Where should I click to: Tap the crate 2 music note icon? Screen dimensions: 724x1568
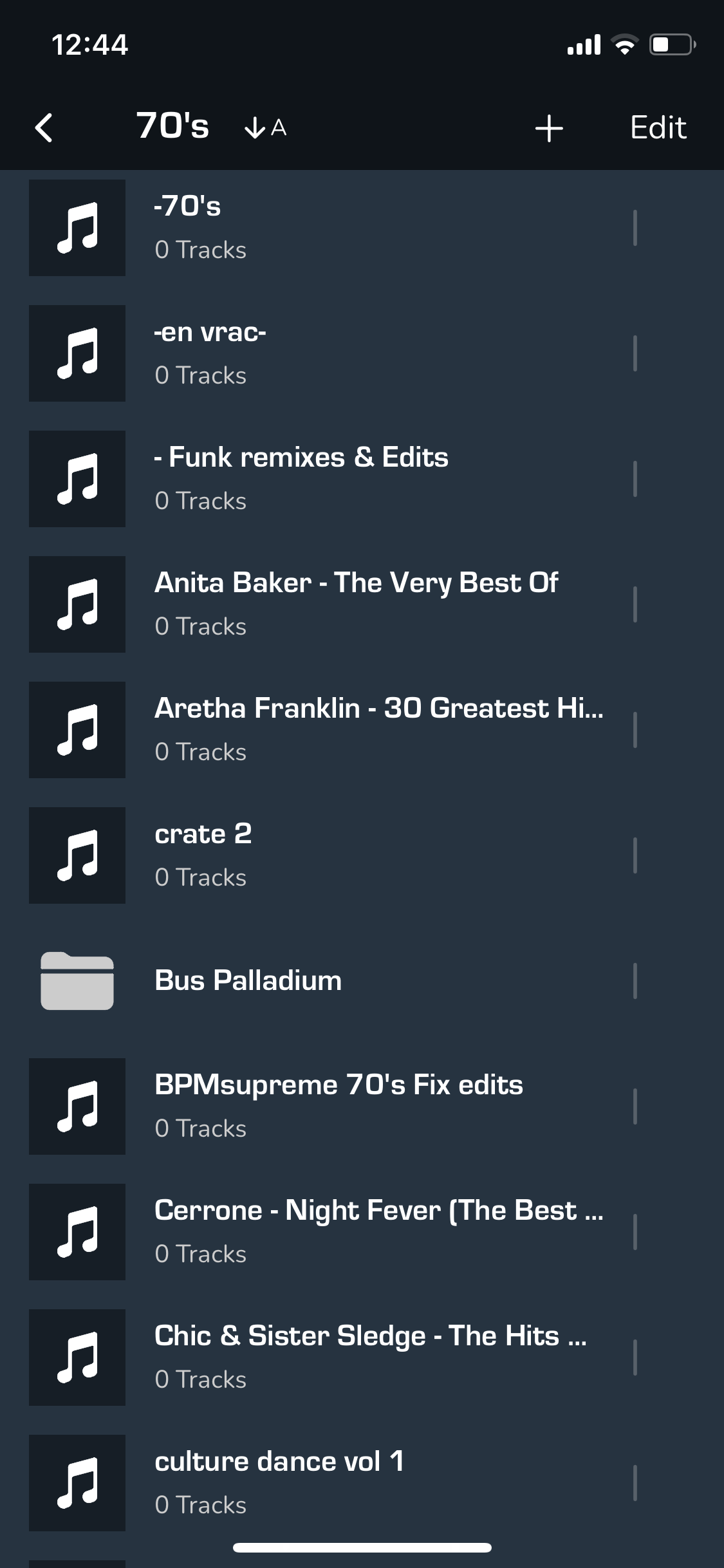(x=77, y=855)
